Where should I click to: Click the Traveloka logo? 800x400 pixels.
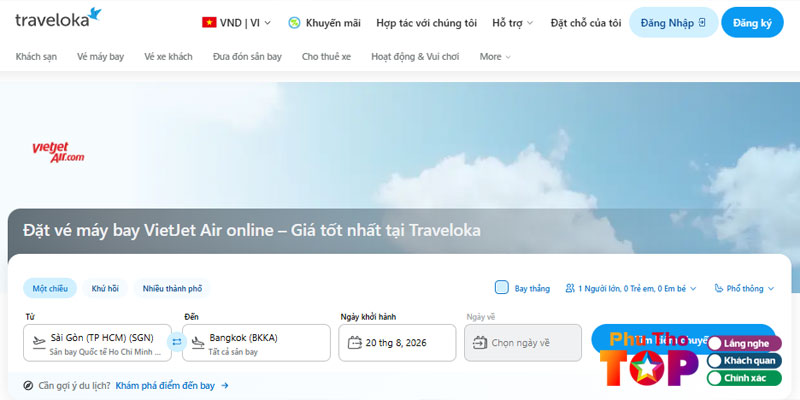point(58,18)
